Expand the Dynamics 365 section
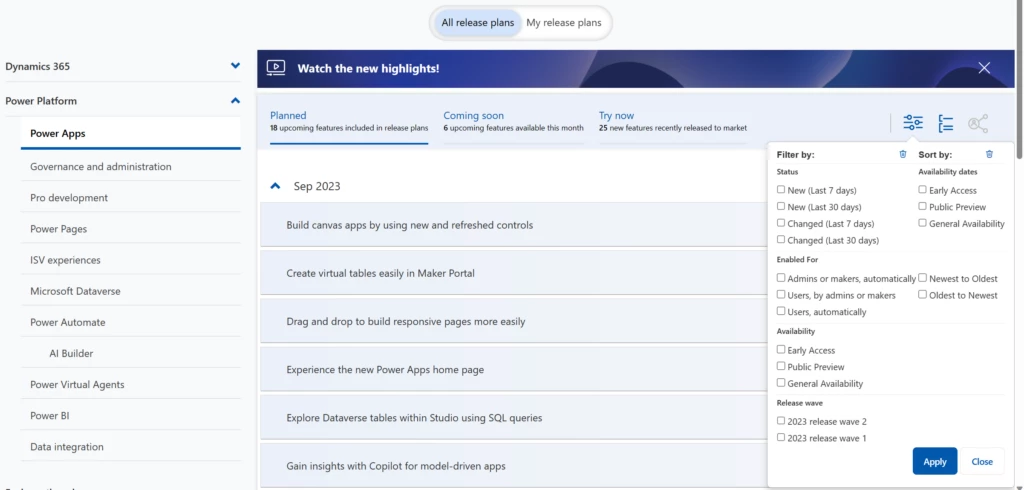The height and width of the screenshot is (490, 1024). click(235, 66)
